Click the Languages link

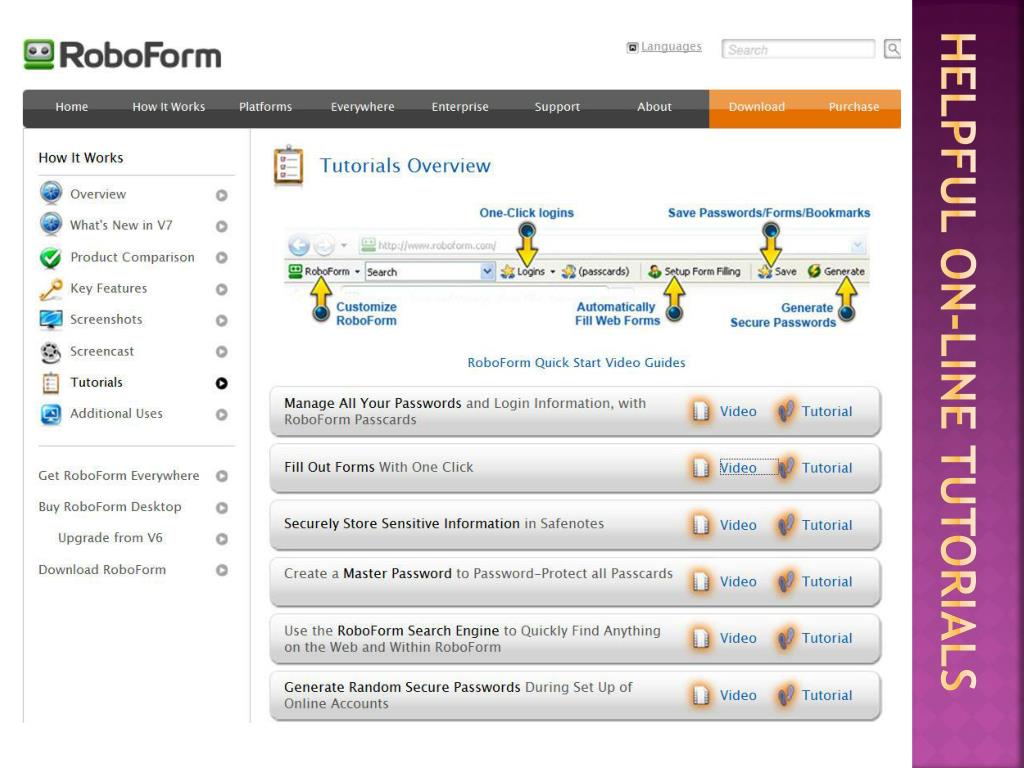pyautogui.click(x=671, y=46)
